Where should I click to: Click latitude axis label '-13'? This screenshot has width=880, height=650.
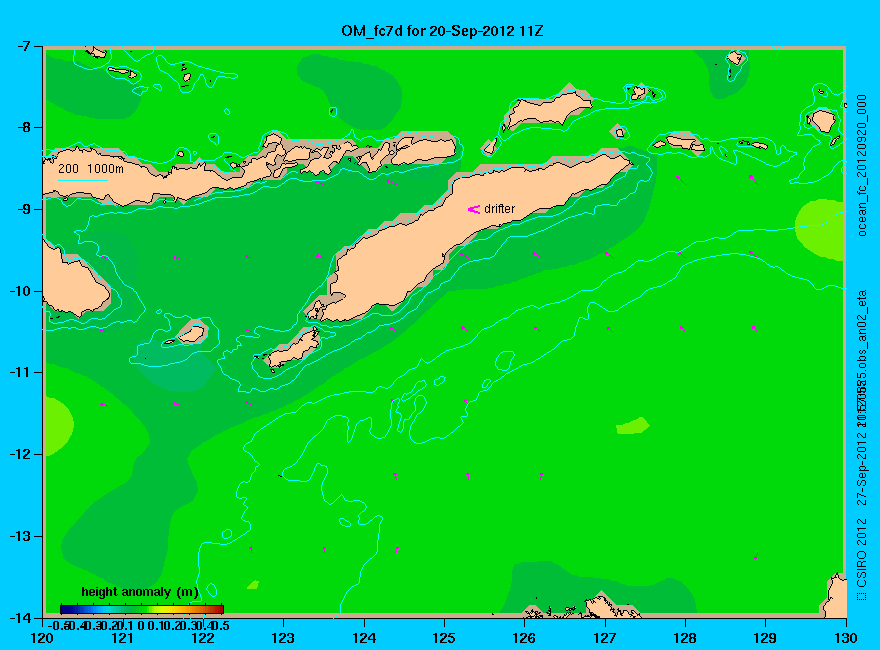pos(19,536)
